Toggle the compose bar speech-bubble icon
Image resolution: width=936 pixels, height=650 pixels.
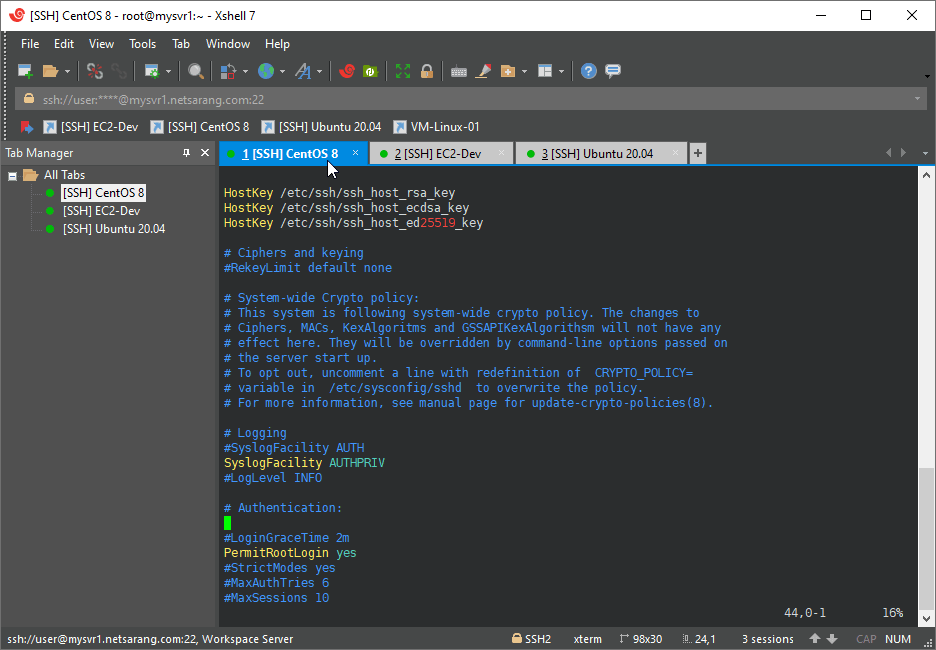[611, 71]
